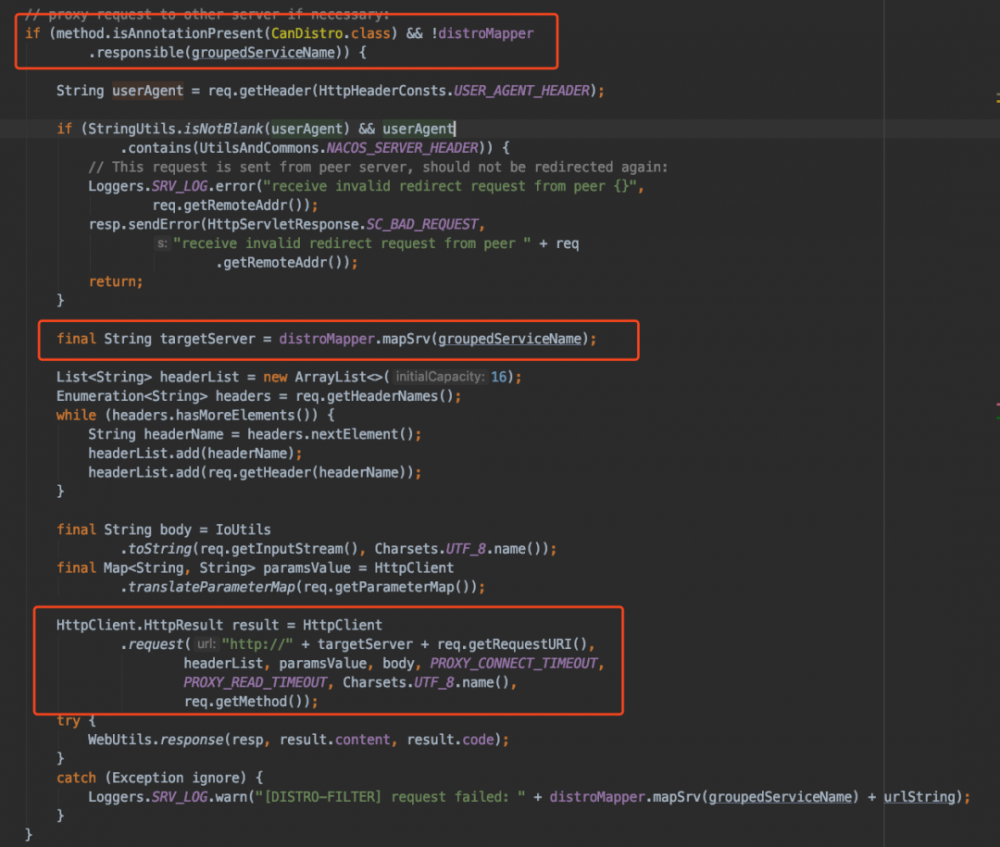Click the 'This request is sent from peer' comment
The height and width of the screenshot is (847, 1000).
378,167
